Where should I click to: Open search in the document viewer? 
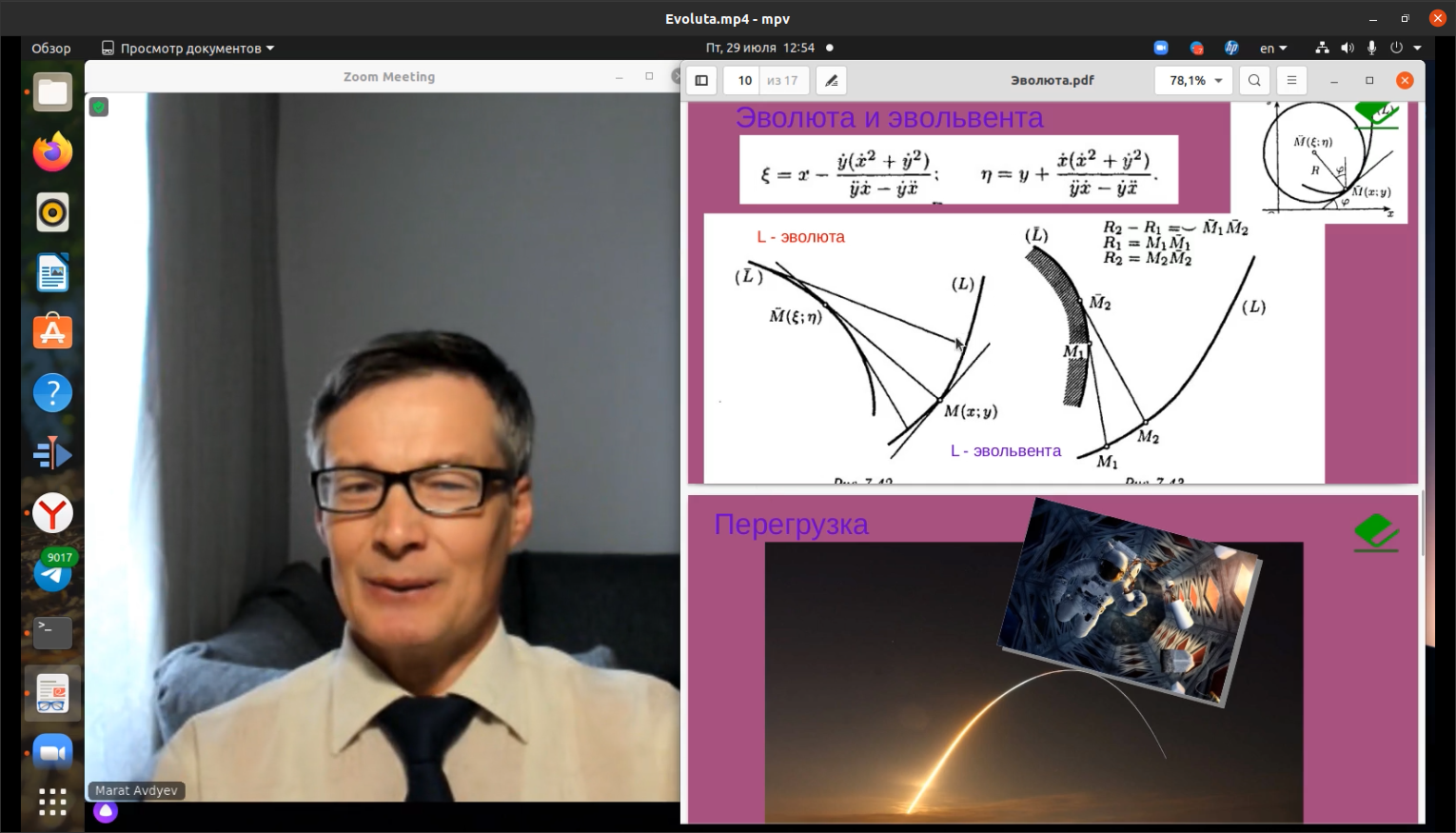tap(1254, 81)
